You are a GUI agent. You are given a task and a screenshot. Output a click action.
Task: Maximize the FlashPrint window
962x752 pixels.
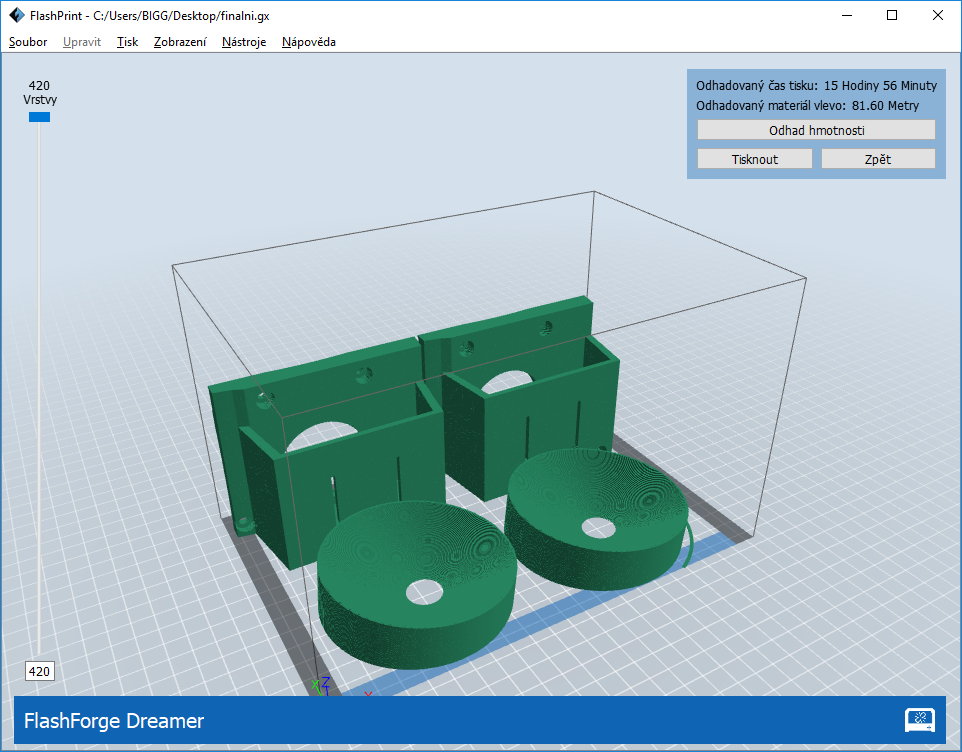click(x=892, y=15)
